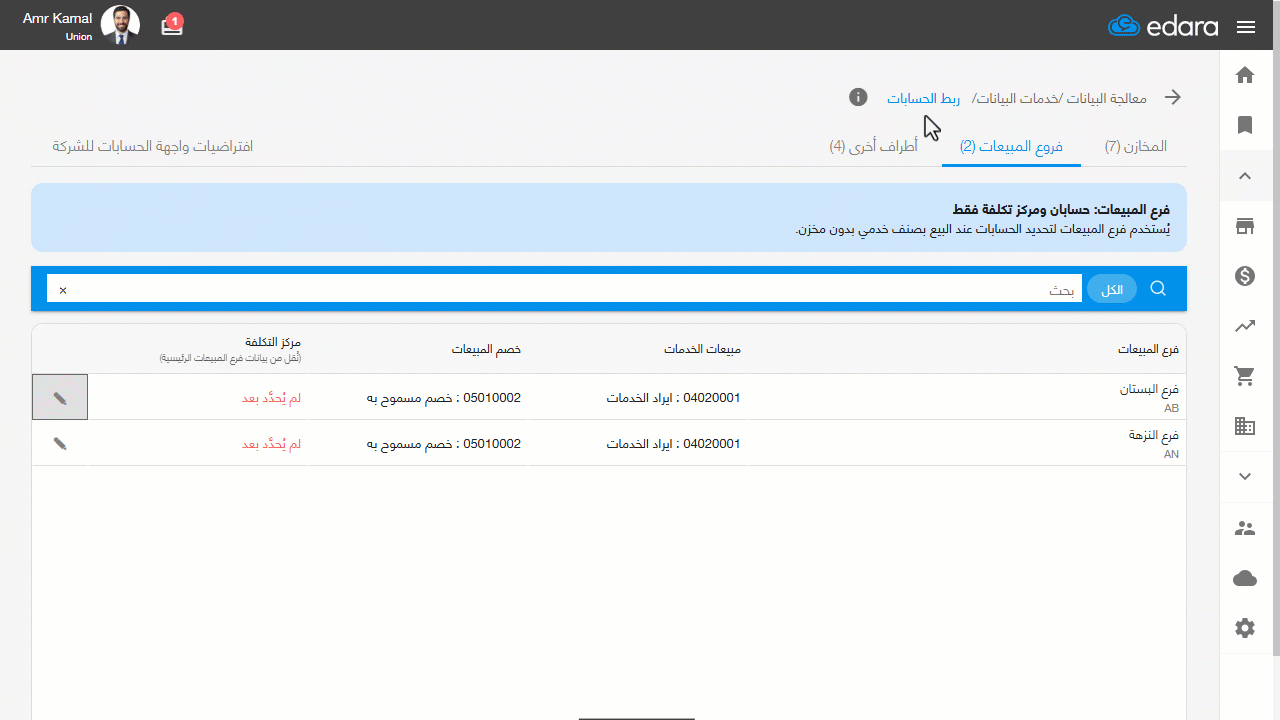Clear the search field with ×

(63, 290)
